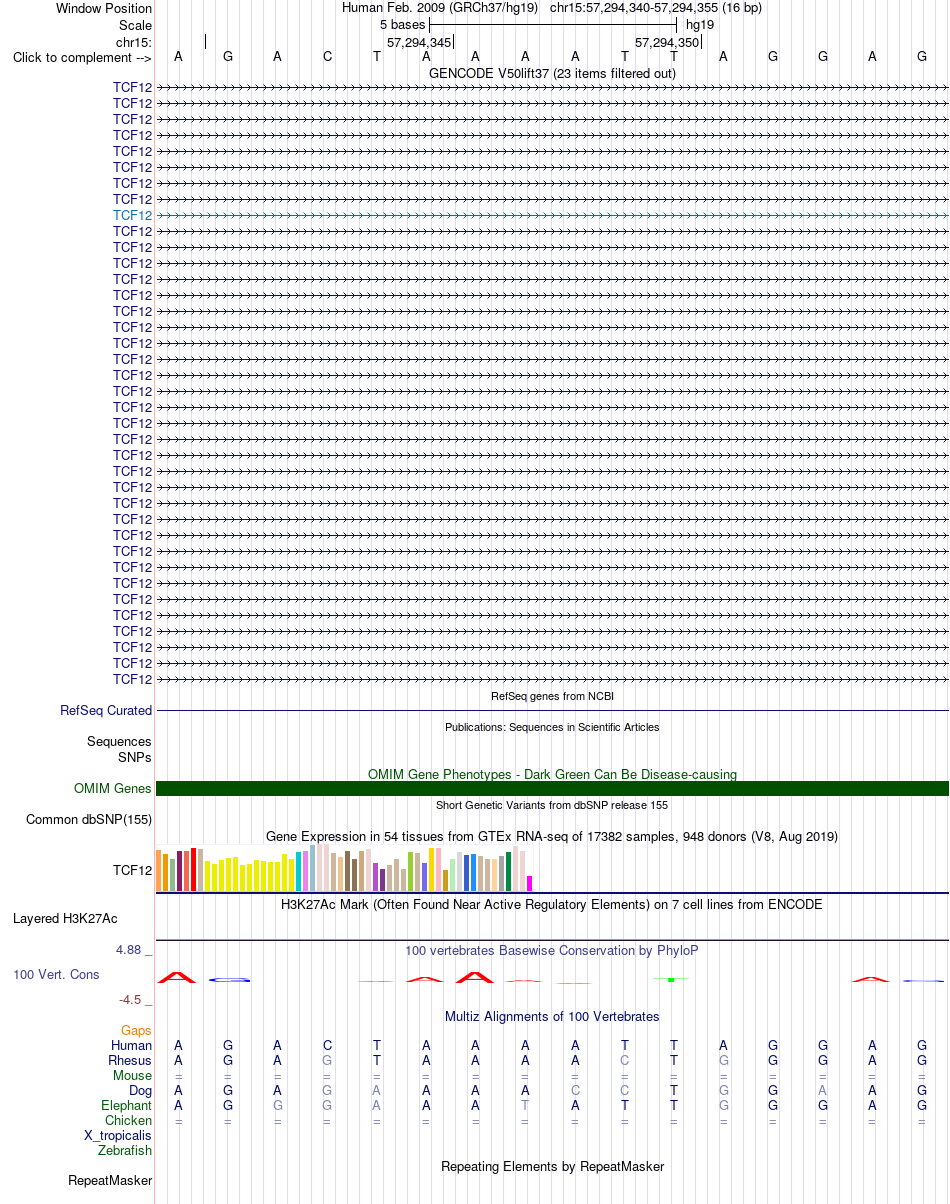Click the 'Scale' label
The height and width of the screenshot is (1204, 950).
tap(135, 25)
